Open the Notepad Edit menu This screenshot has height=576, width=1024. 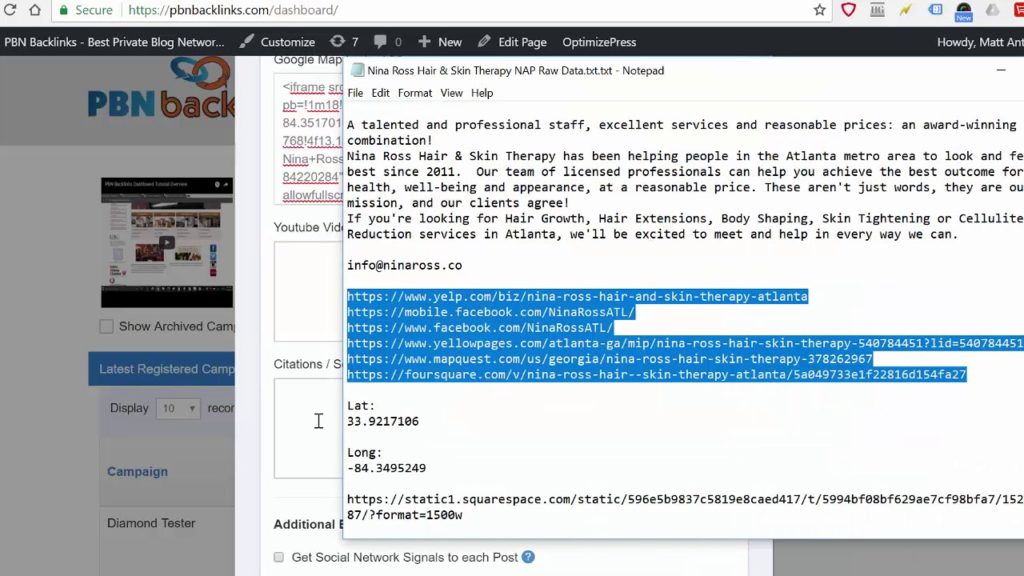click(380, 93)
